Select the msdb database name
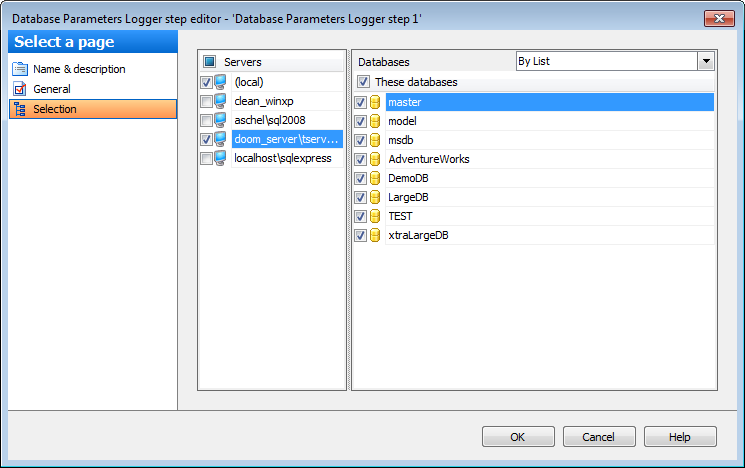The width and height of the screenshot is (745, 468). point(401,140)
